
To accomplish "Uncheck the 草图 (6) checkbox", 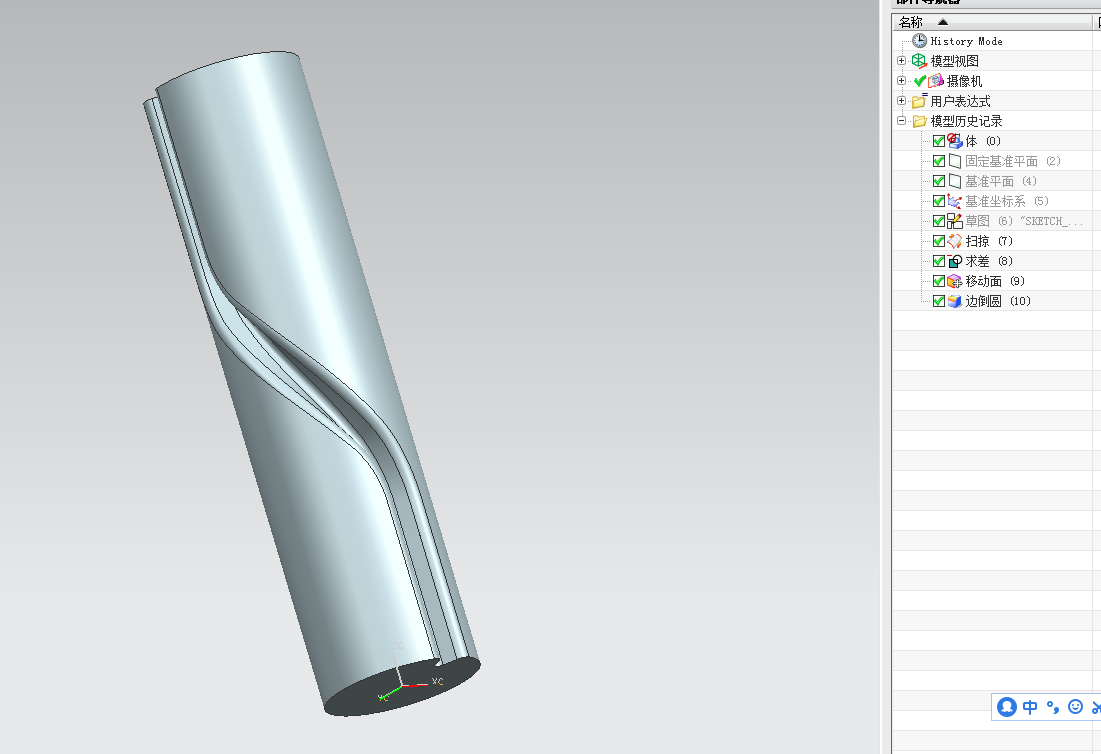I will click(939, 221).
